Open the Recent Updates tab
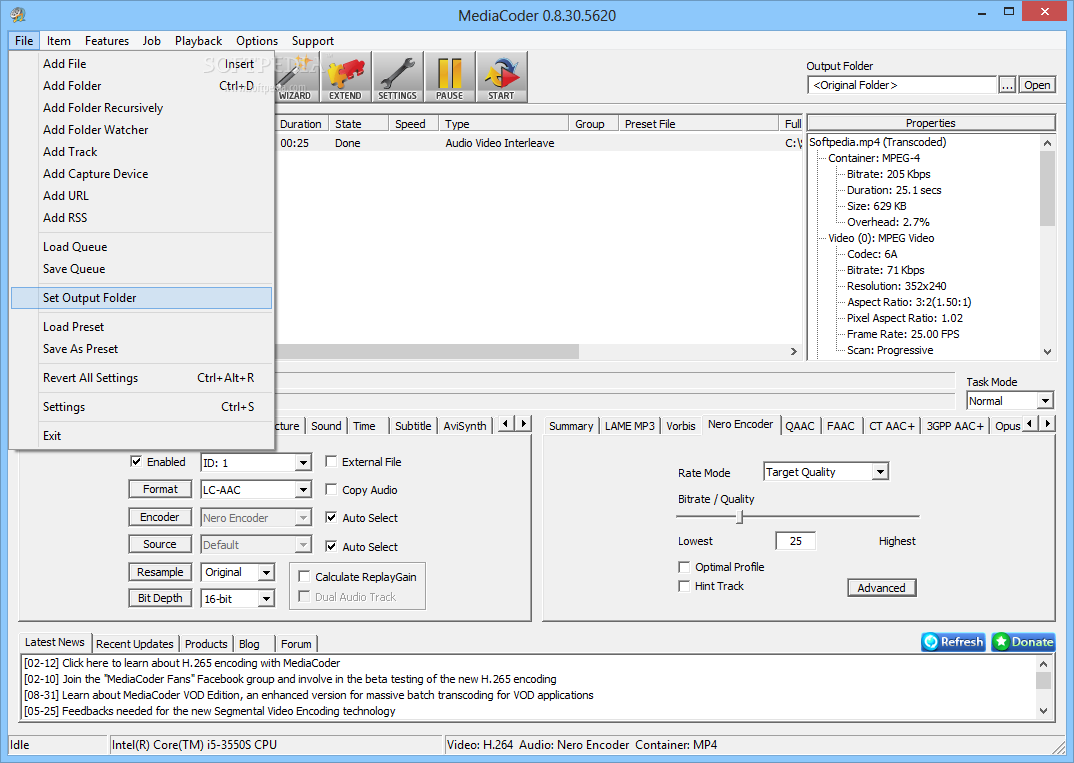The image size is (1074, 763). tap(134, 644)
